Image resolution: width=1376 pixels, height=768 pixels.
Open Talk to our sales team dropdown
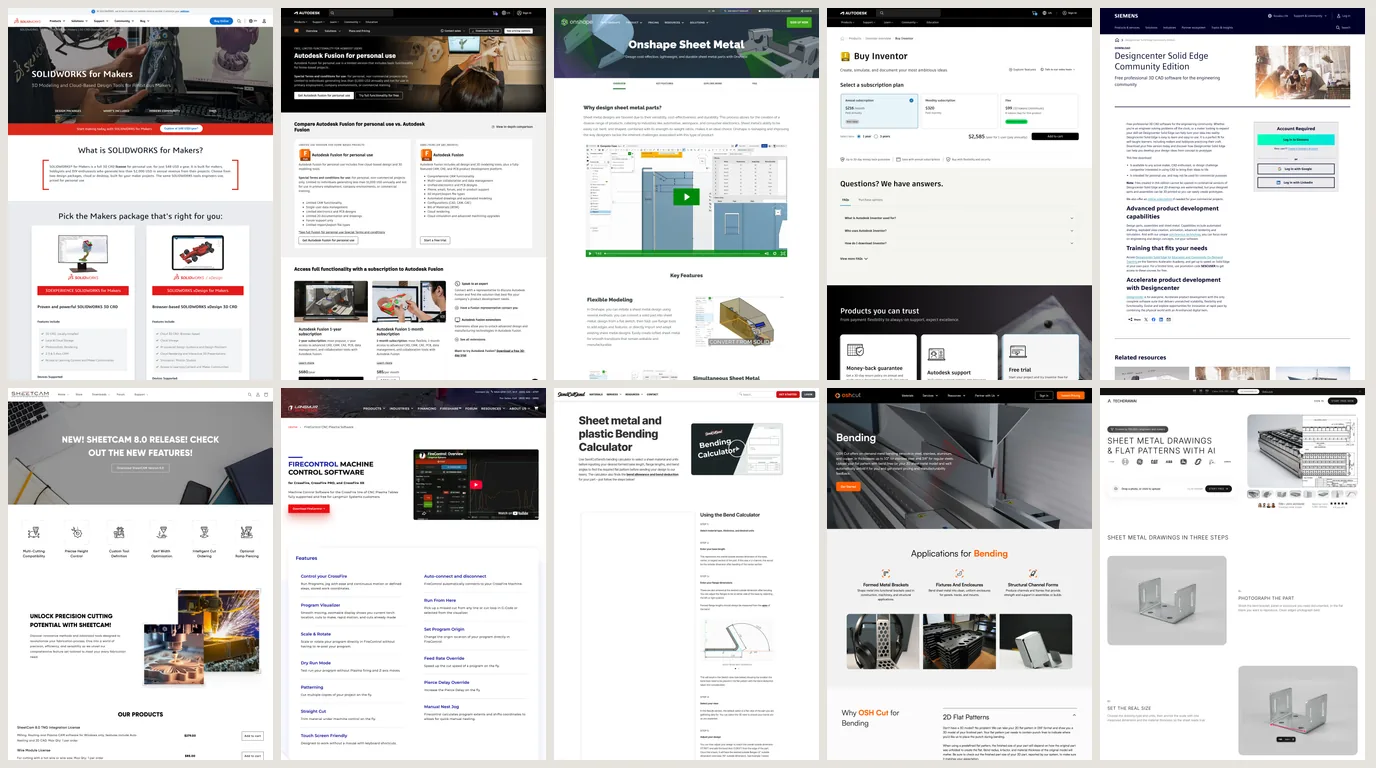click(x=1058, y=69)
